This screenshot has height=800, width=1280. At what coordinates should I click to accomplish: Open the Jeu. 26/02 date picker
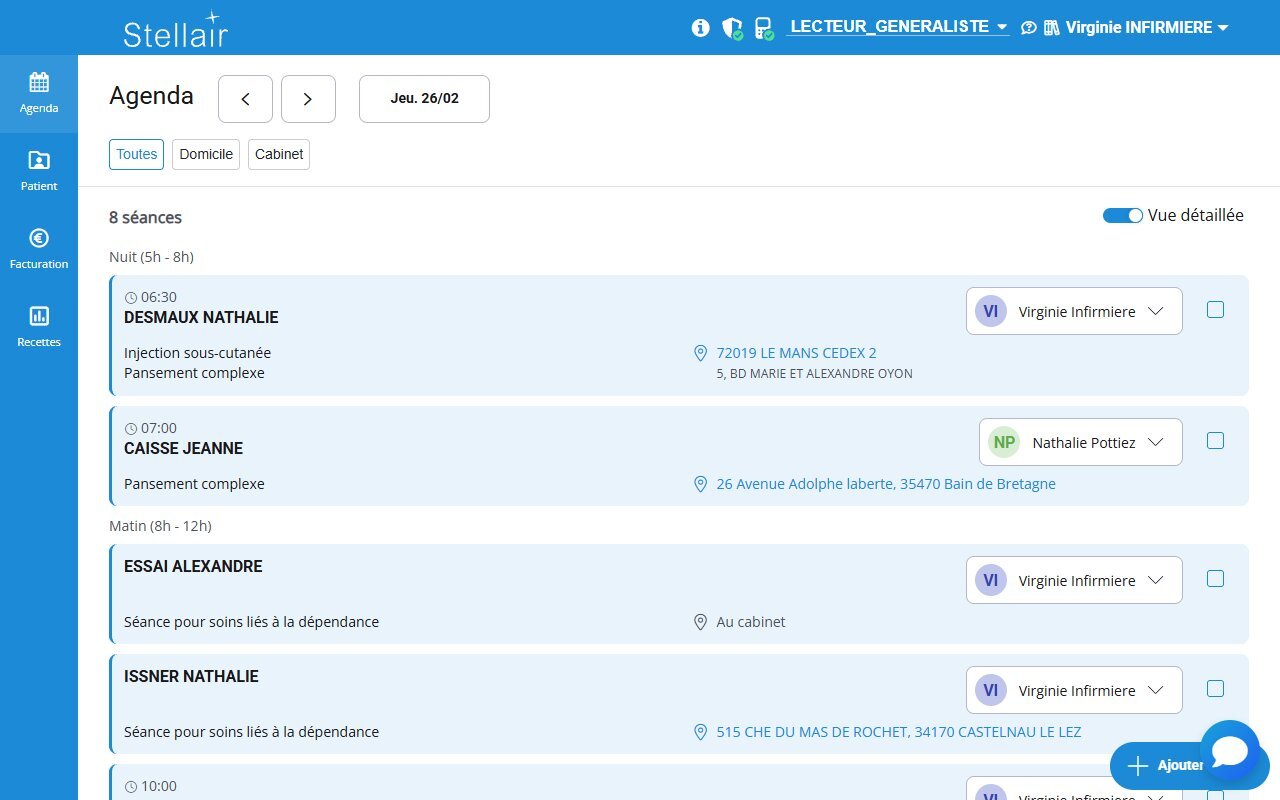click(x=423, y=98)
